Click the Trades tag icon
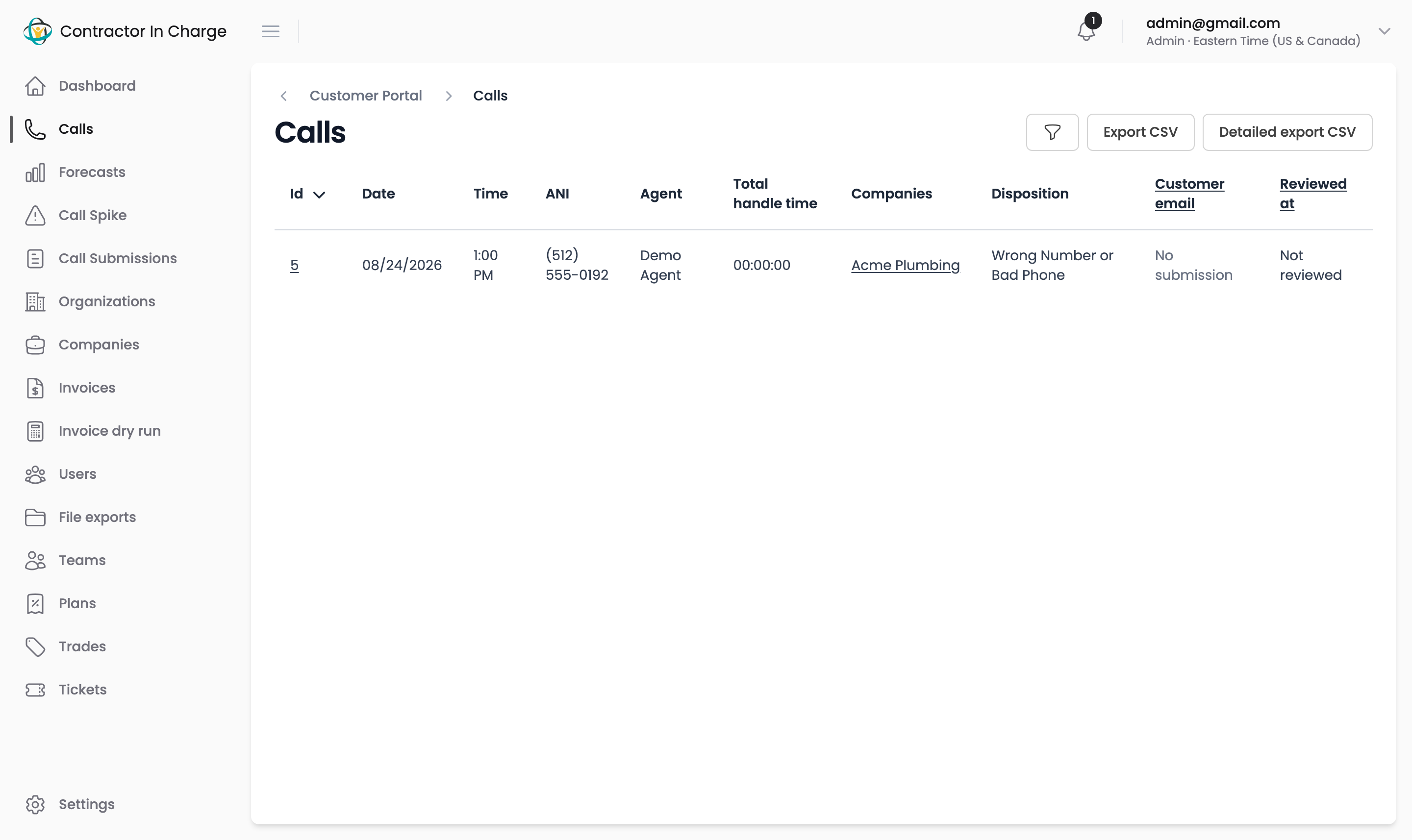 coord(35,646)
